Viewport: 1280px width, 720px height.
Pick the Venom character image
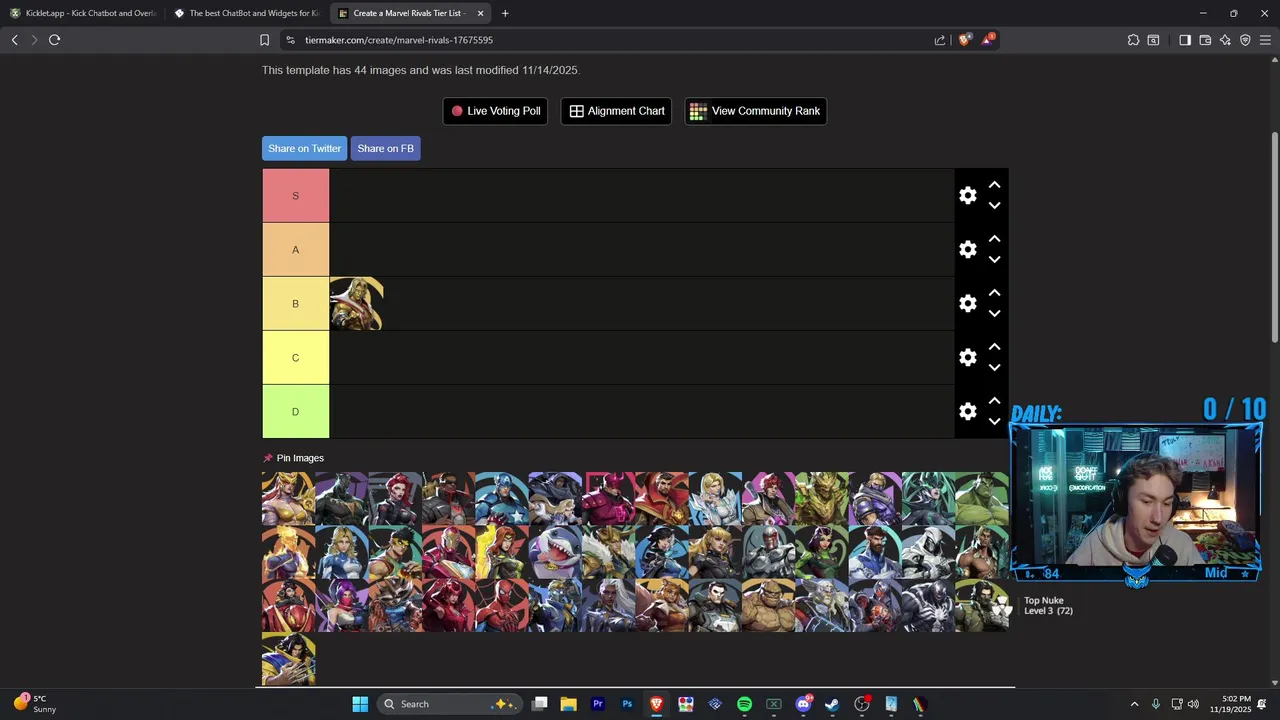click(928, 605)
